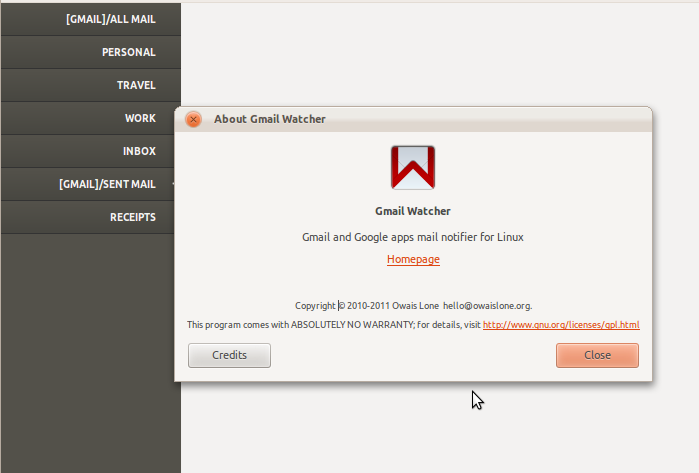Click the Credits button
699x473 pixels.
click(229, 355)
